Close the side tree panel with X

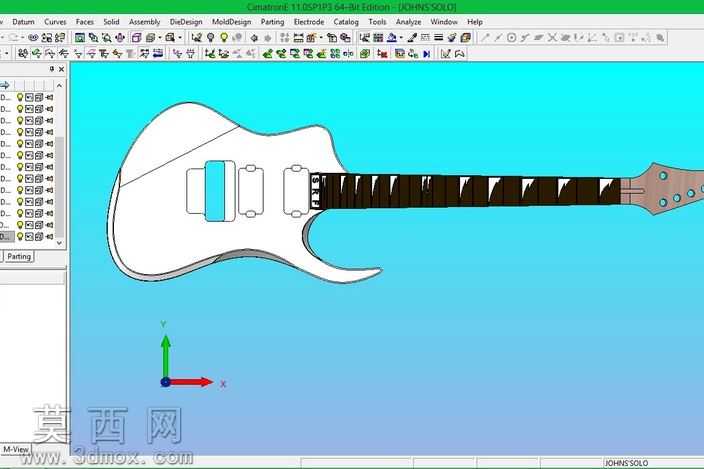point(62,69)
